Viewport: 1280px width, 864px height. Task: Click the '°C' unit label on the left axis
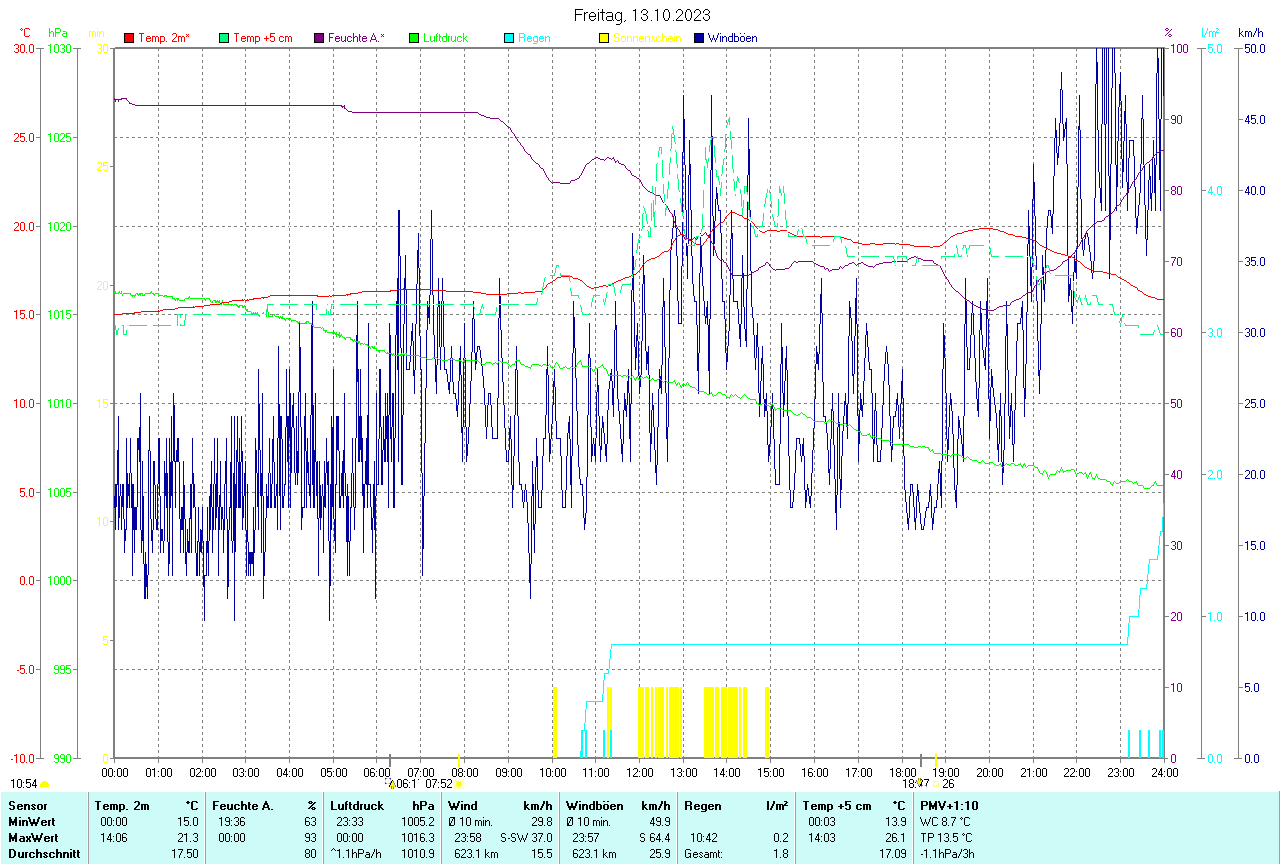point(25,33)
